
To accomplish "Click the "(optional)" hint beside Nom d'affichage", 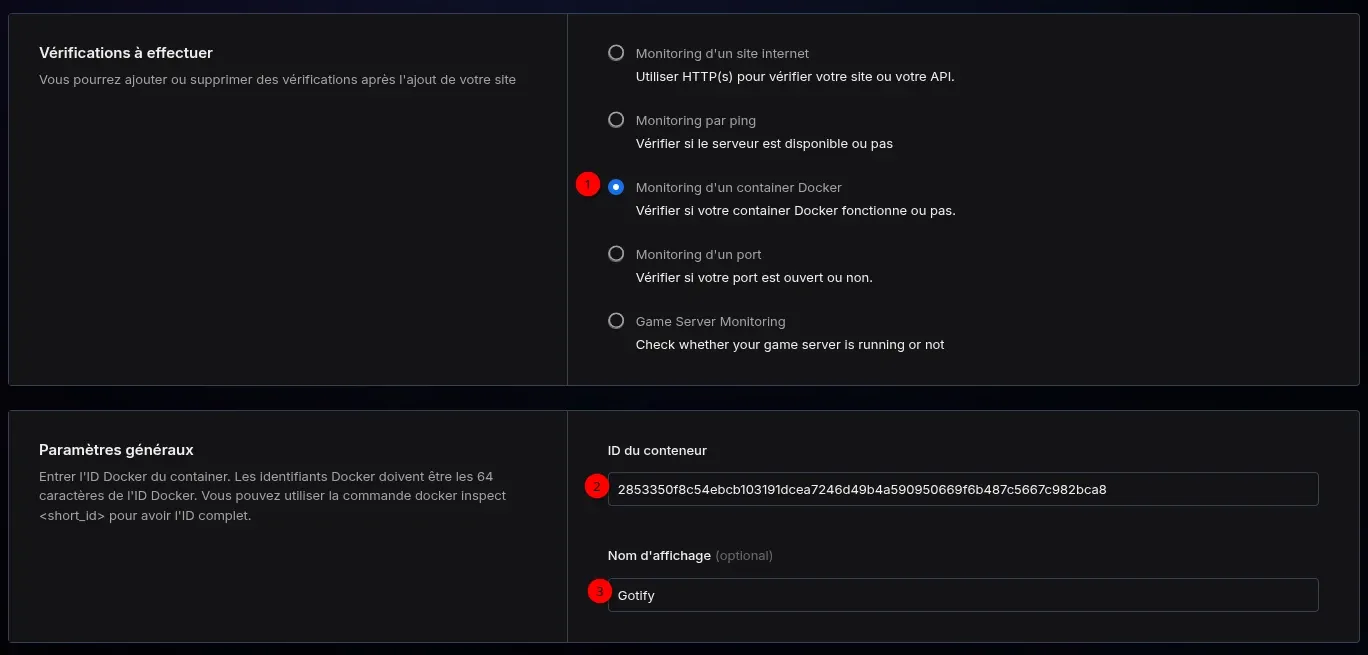I will click(x=743, y=555).
